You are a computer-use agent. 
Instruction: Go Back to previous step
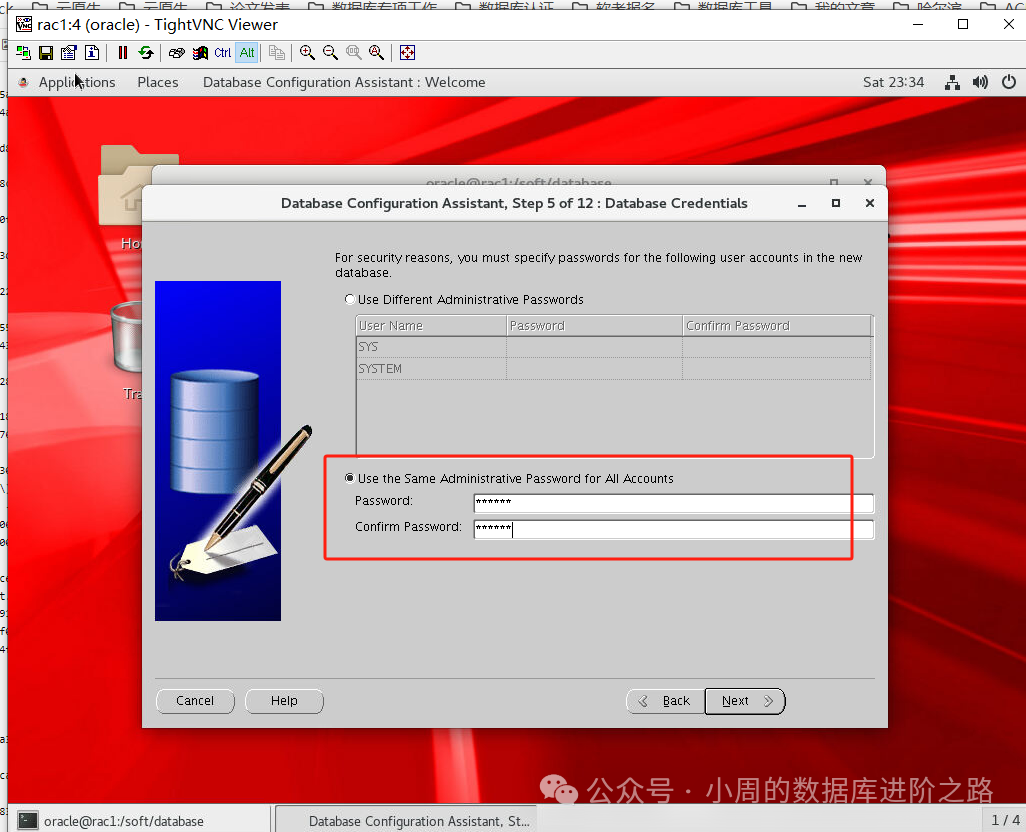click(x=665, y=701)
